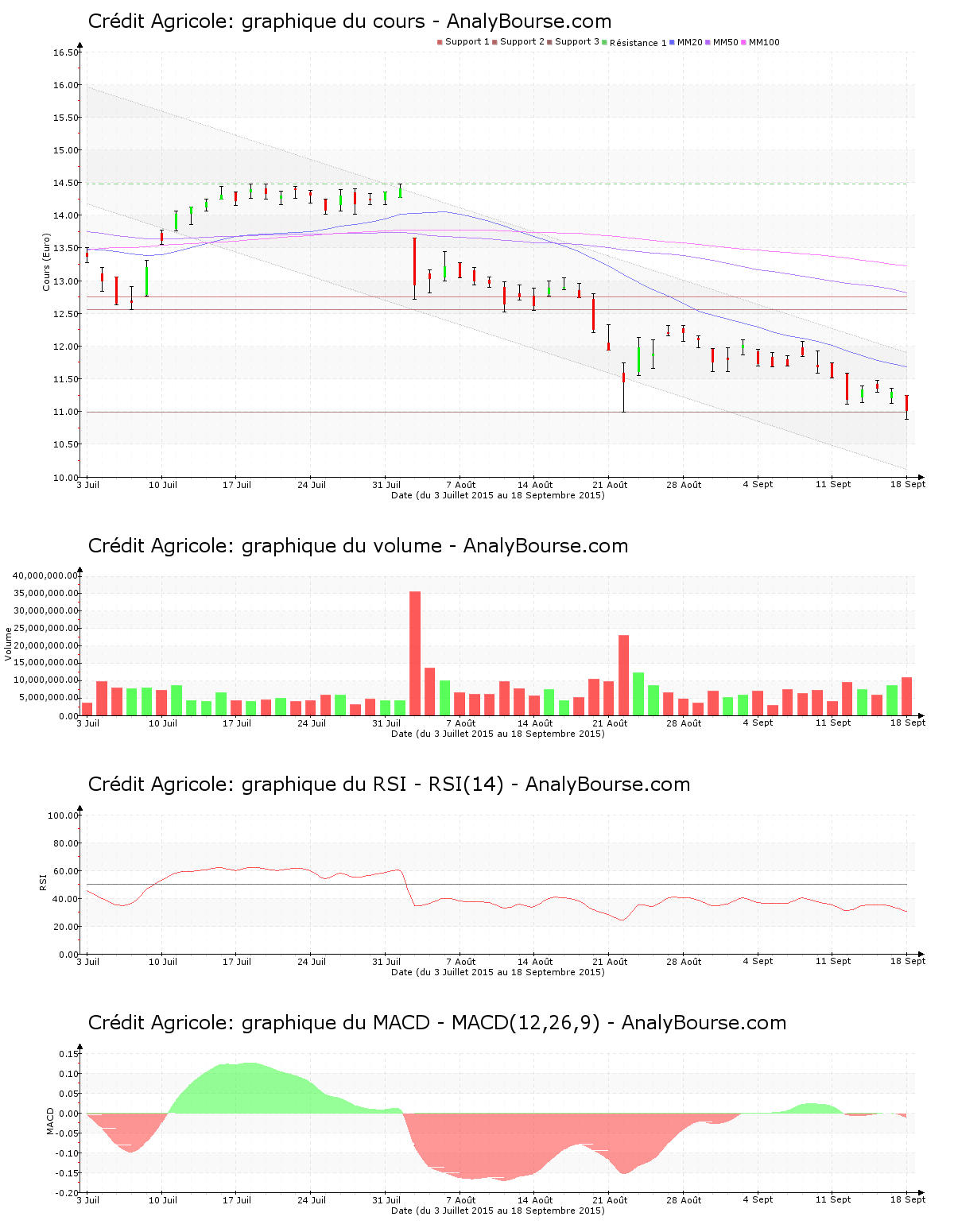
Task: Click the tallest red volume bar
Action: (415, 653)
